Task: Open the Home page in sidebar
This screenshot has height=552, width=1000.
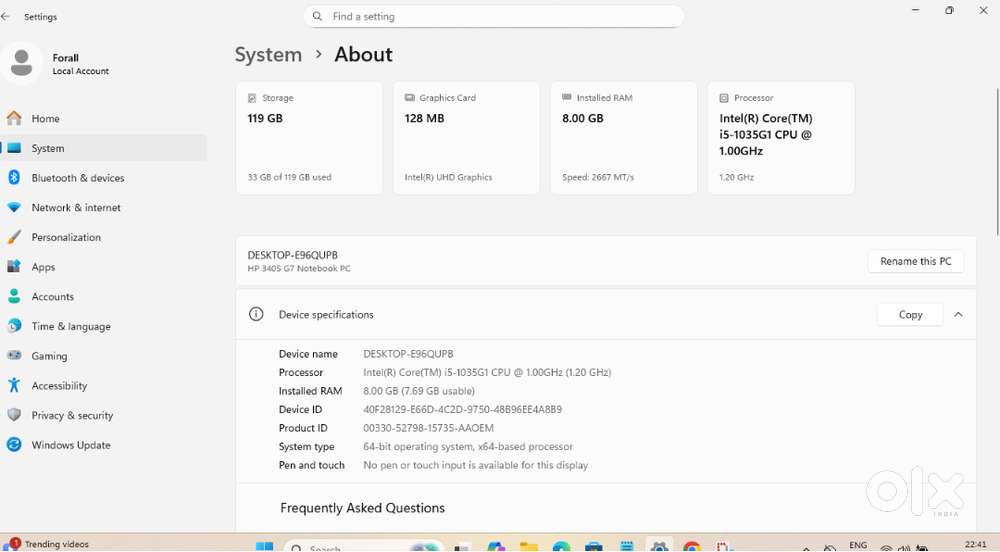Action: (x=45, y=119)
